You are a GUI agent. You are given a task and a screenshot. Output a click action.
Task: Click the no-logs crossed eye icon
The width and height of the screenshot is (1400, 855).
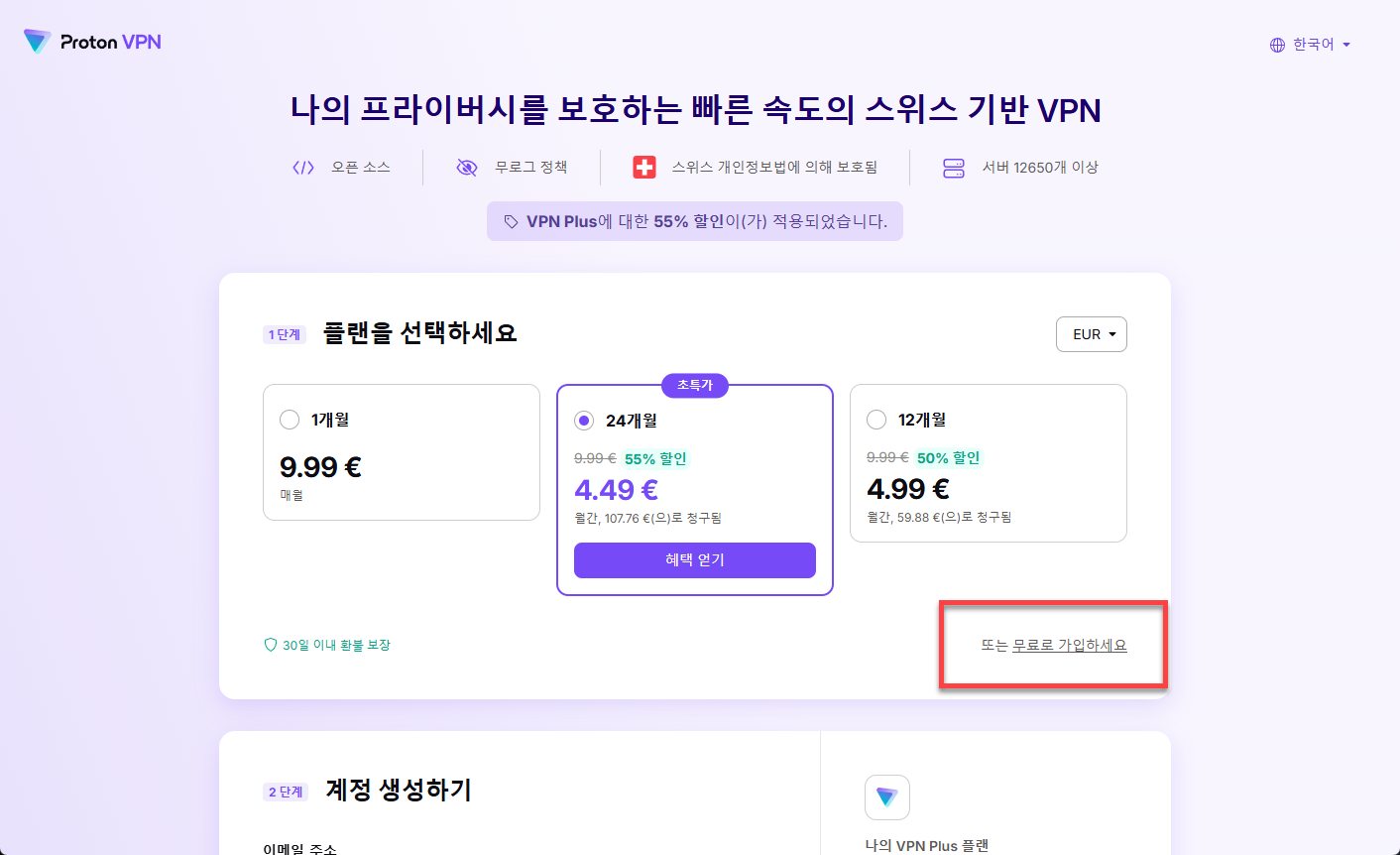[467, 168]
